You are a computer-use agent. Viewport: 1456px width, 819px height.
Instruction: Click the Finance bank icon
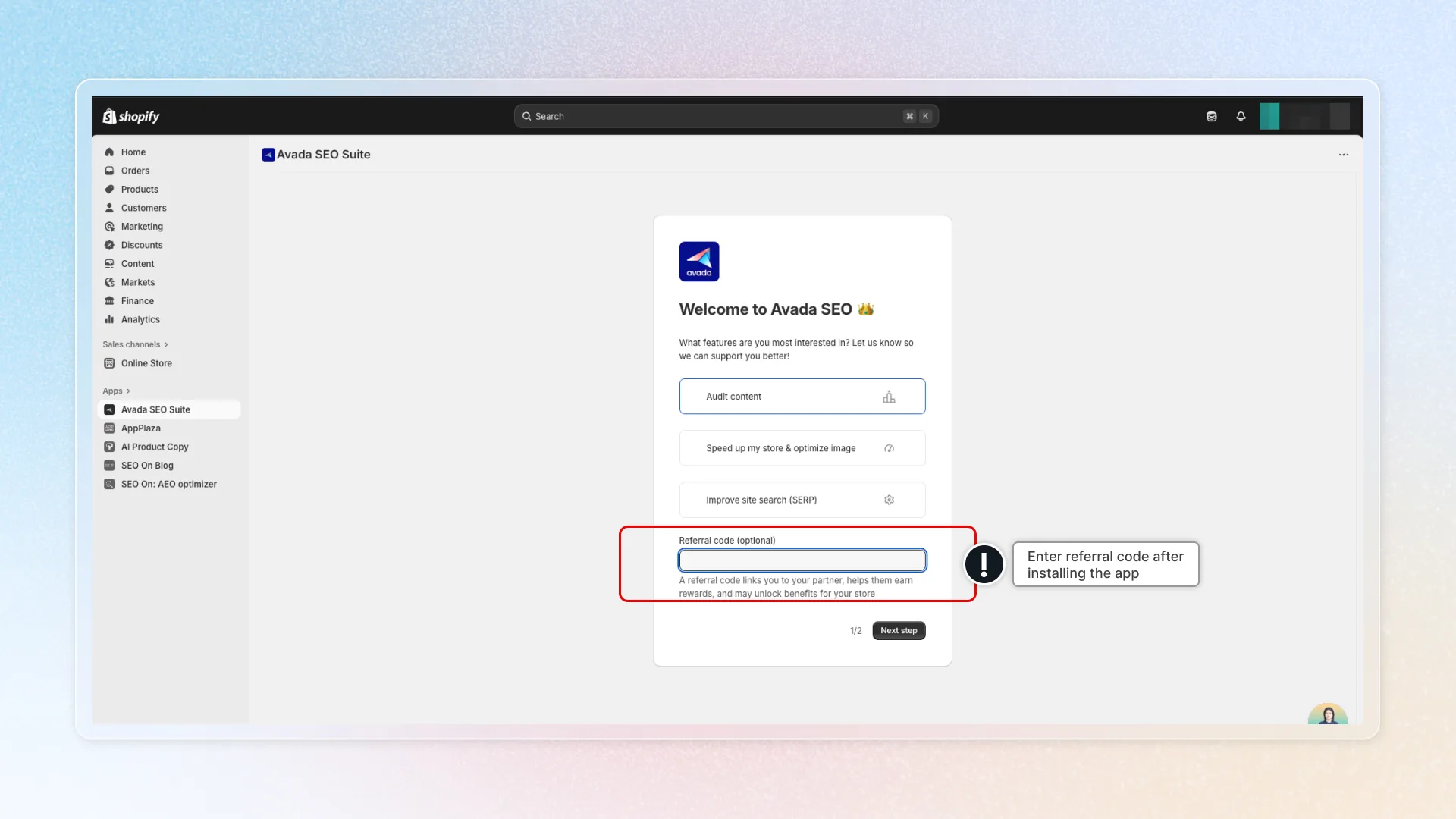pos(109,300)
